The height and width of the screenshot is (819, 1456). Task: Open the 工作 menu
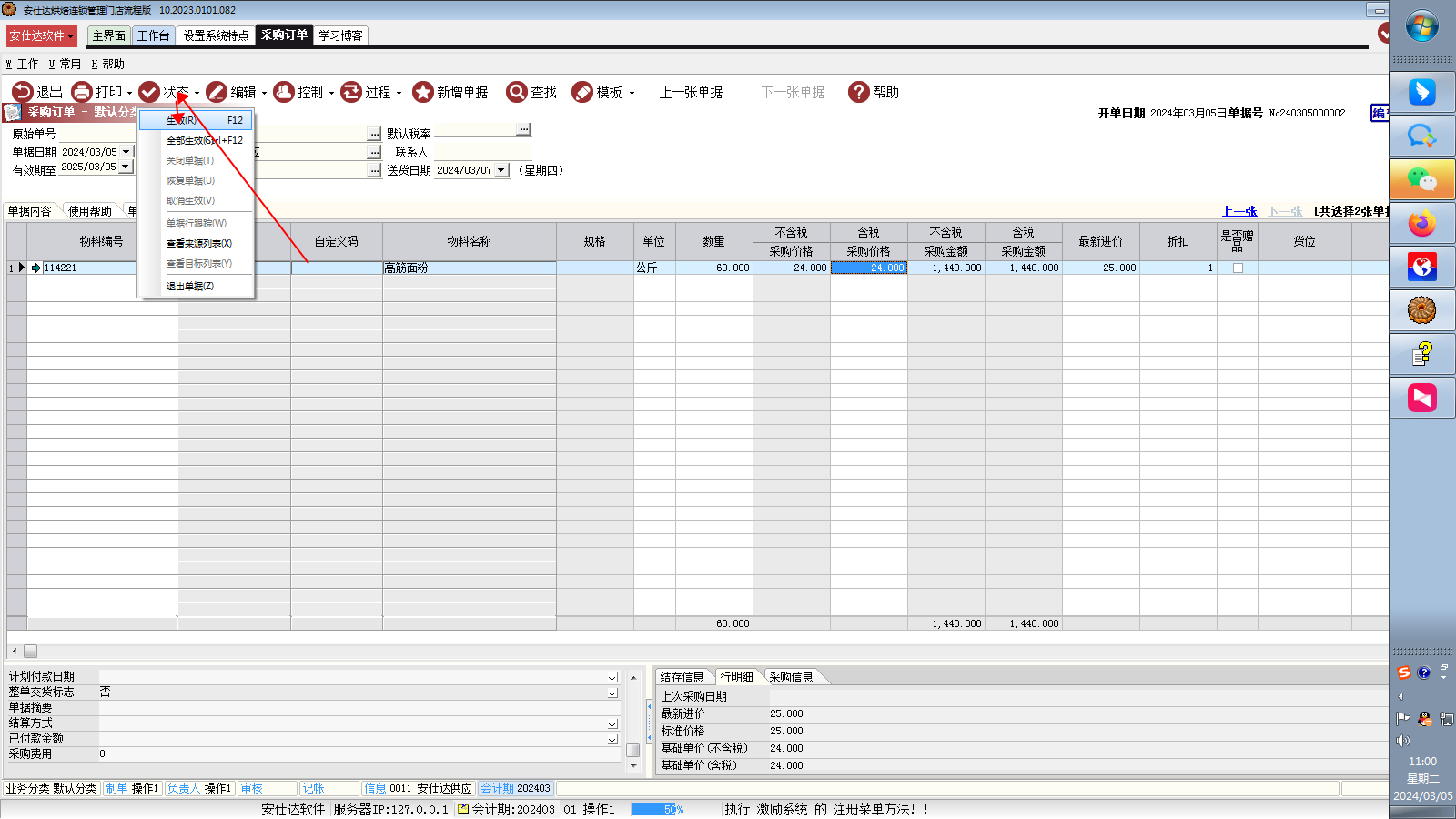click(23, 64)
